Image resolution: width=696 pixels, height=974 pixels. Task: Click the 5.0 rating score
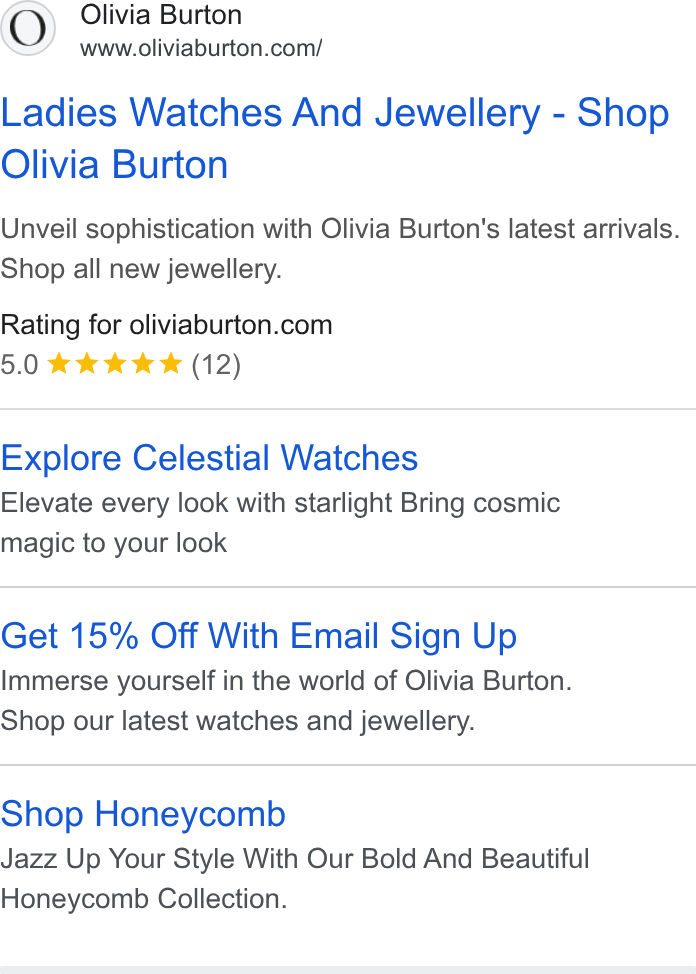[x=19, y=365]
